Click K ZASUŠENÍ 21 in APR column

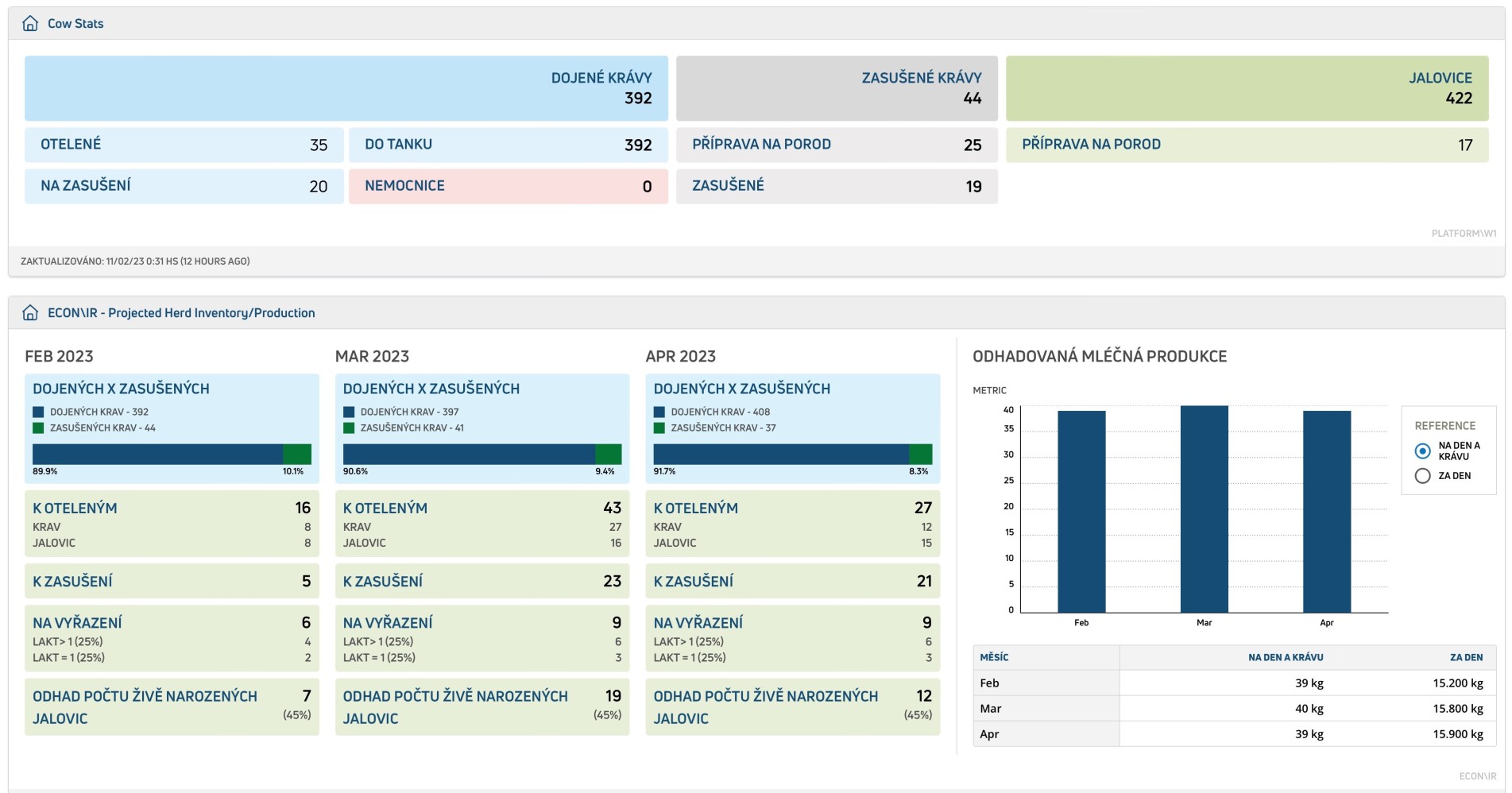(793, 581)
